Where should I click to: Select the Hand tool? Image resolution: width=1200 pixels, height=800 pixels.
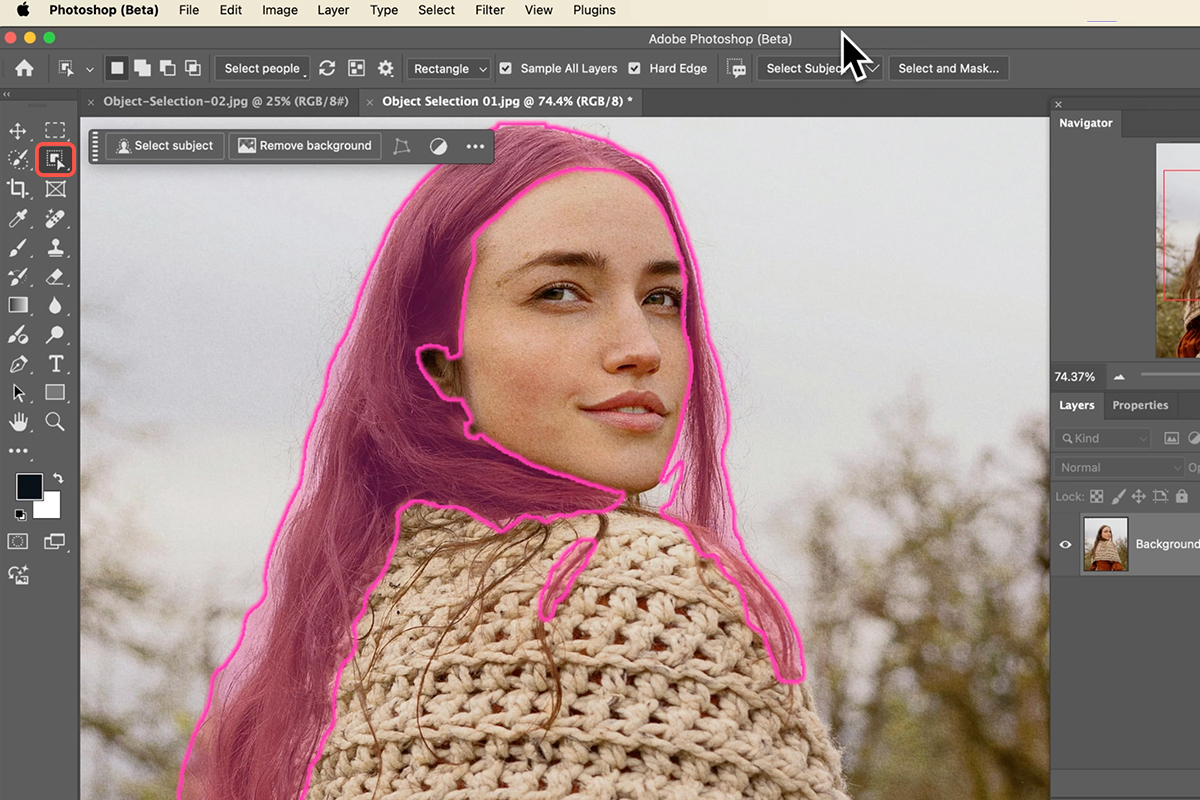pos(17,421)
